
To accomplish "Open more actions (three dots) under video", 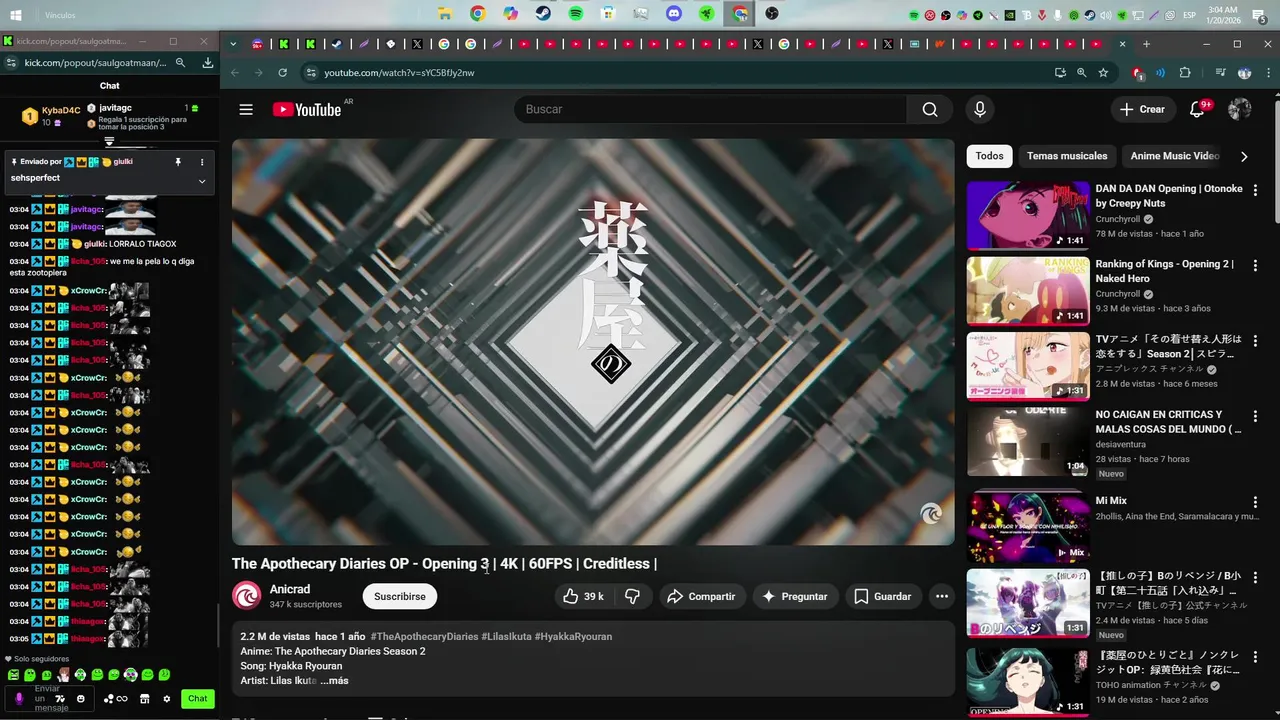I will [941, 596].
